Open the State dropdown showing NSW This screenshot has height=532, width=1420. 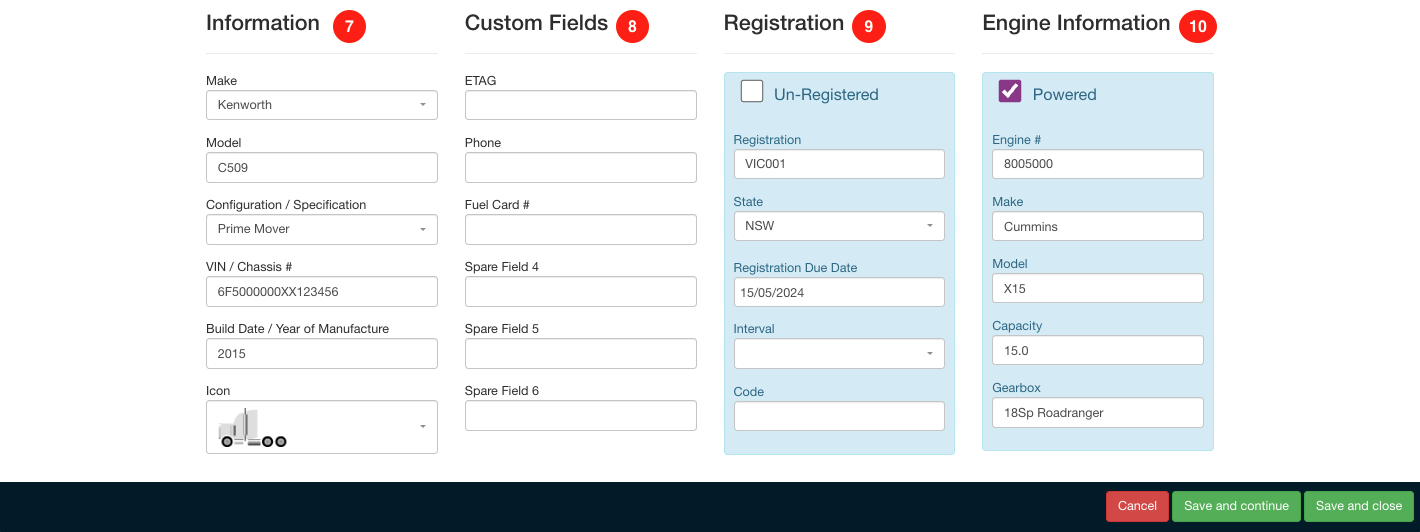pos(839,226)
